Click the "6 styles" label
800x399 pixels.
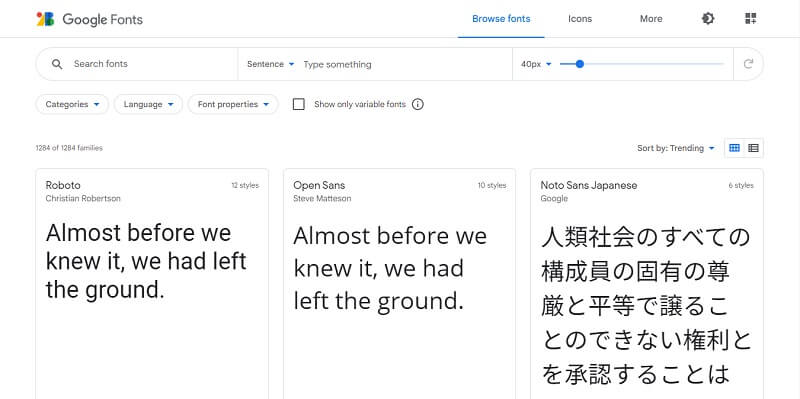click(741, 186)
